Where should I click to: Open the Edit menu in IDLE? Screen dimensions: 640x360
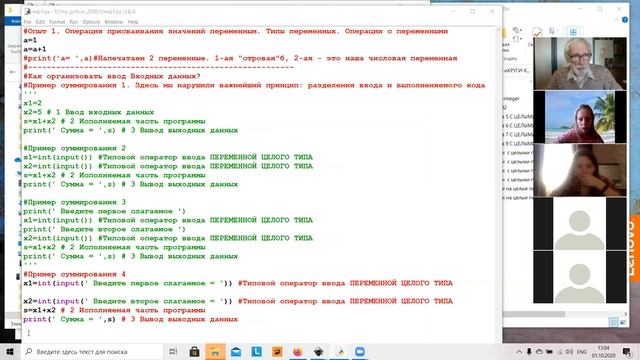pyautogui.click(x=40, y=22)
